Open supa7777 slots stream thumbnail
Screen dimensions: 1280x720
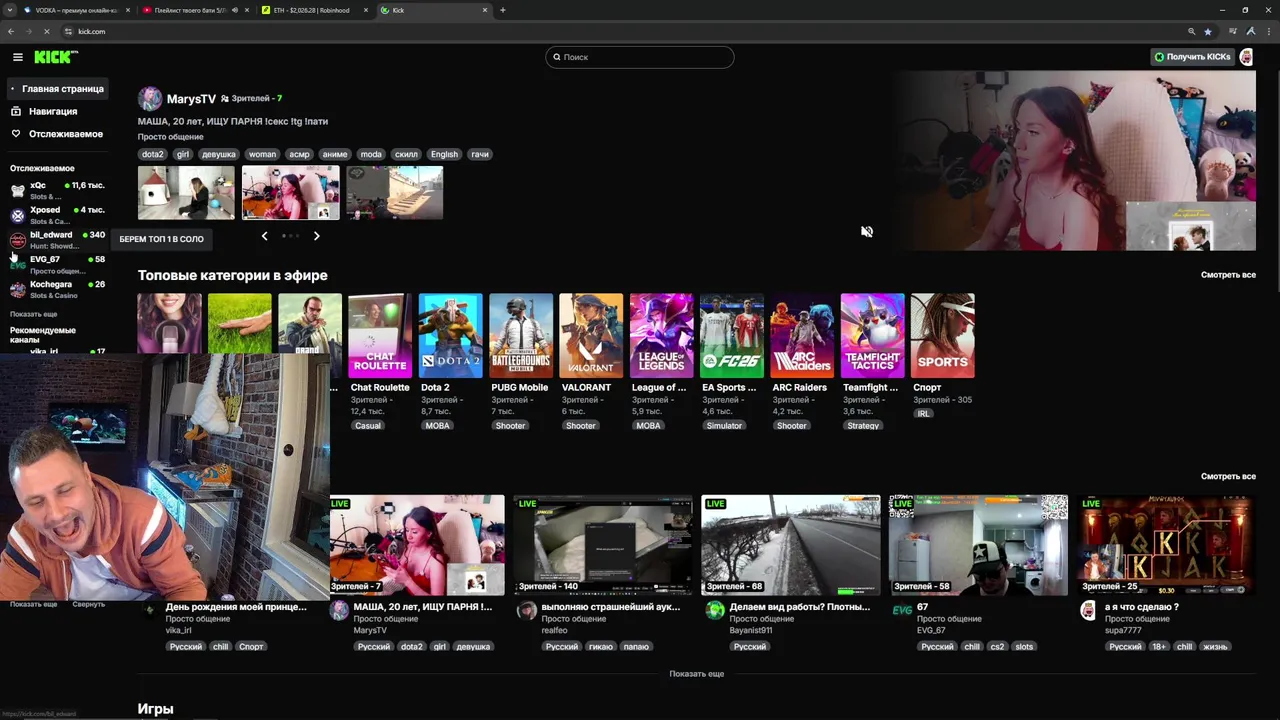1166,545
